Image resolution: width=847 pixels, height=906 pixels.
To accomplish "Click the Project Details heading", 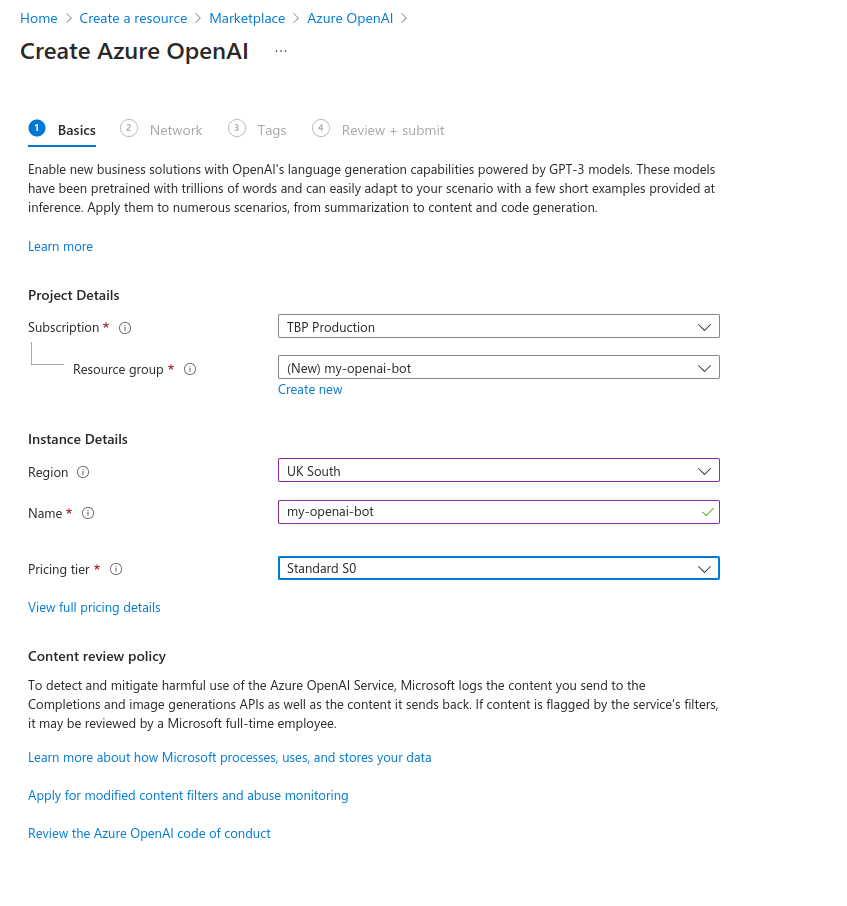I will click(x=73, y=295).
